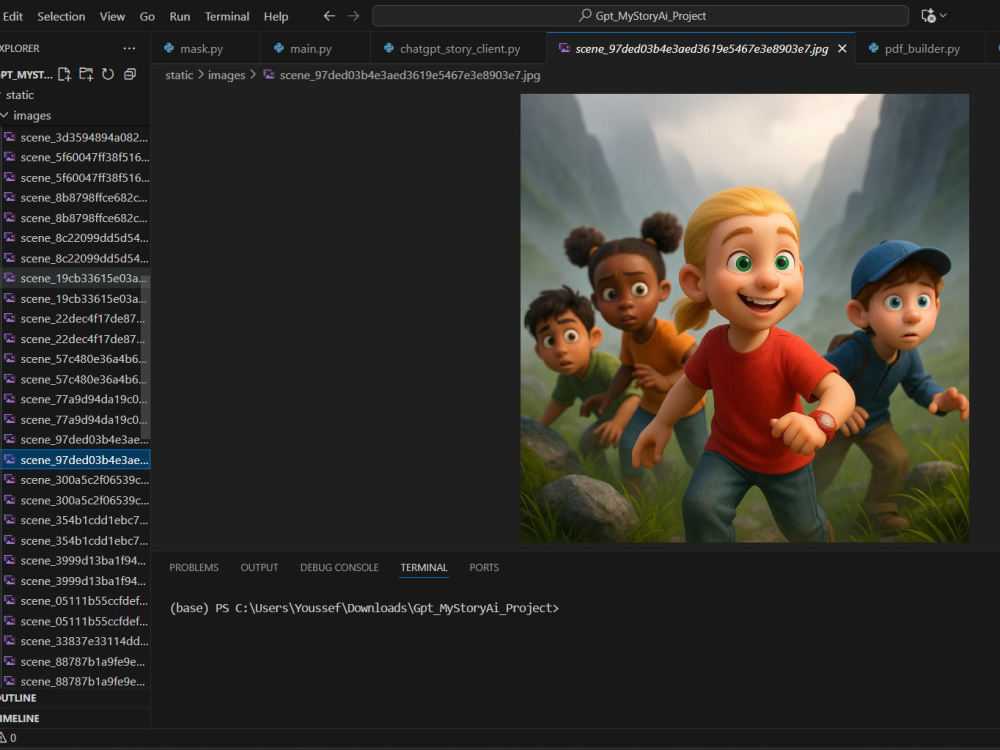1000x750 pixels.
Task: Click the images breadcrumb segment
Action: pos(226,75)
